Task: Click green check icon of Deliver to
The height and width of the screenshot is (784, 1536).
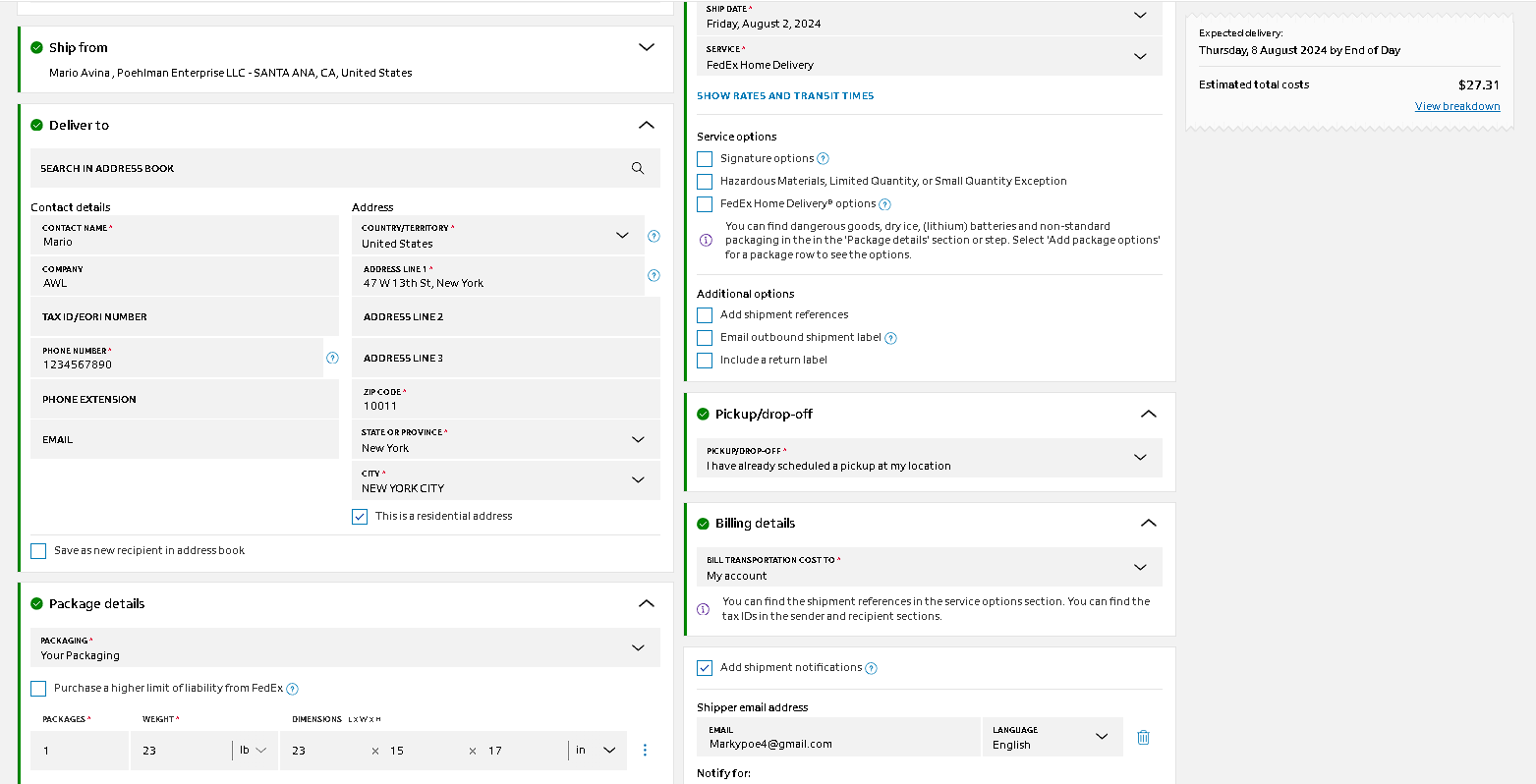Action: point(37,125)
